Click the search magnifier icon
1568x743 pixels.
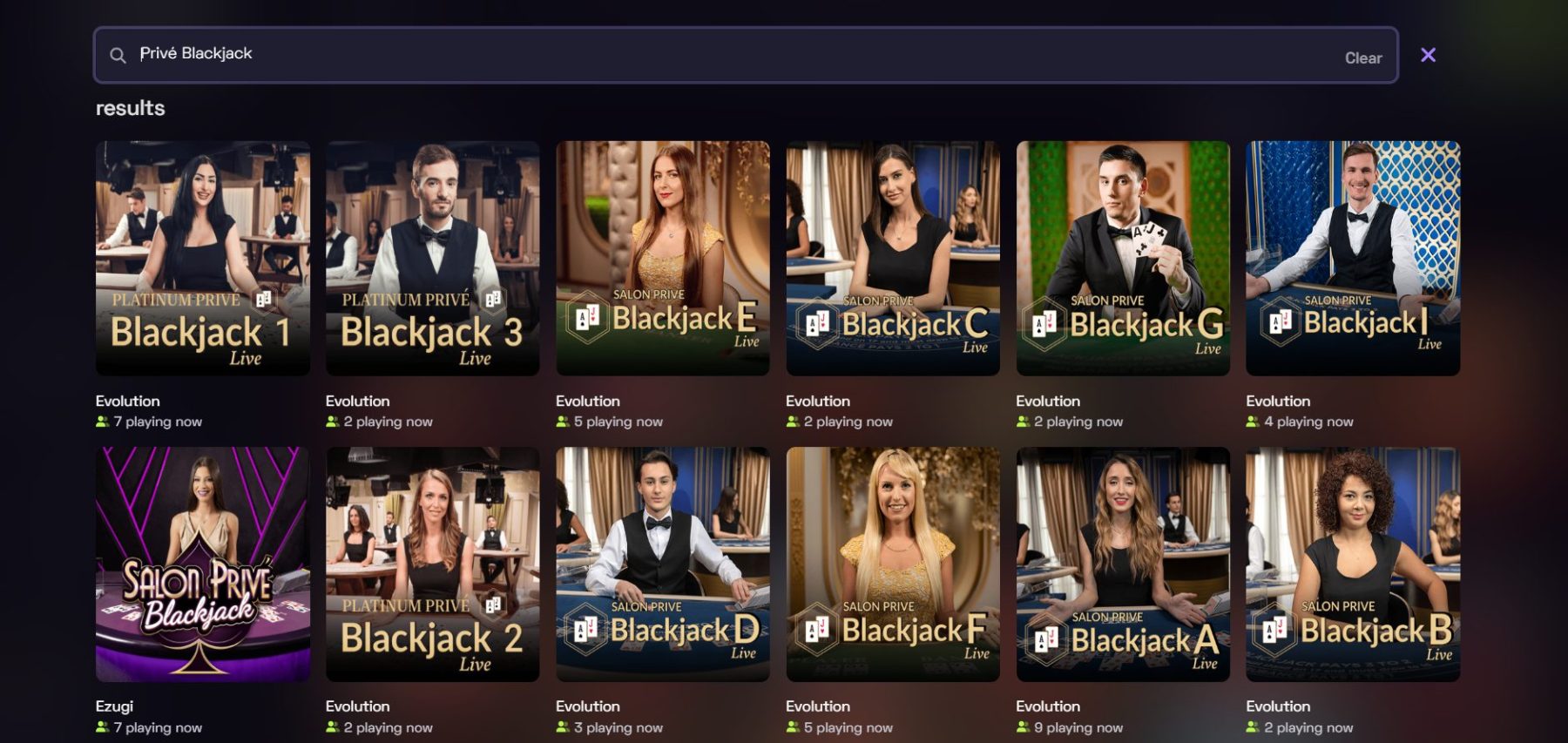[118, 56]
